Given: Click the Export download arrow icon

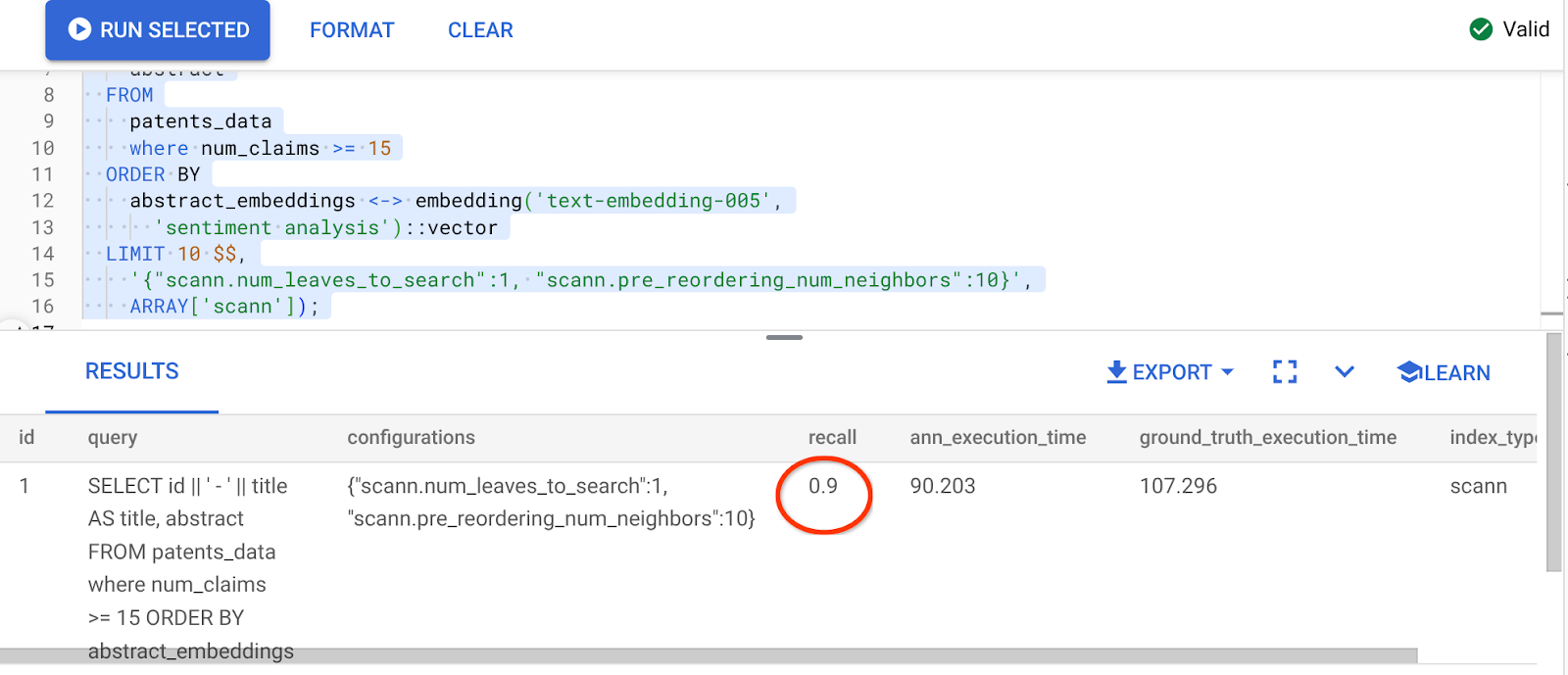Looking at the screenshot, I should point(1116,372).
